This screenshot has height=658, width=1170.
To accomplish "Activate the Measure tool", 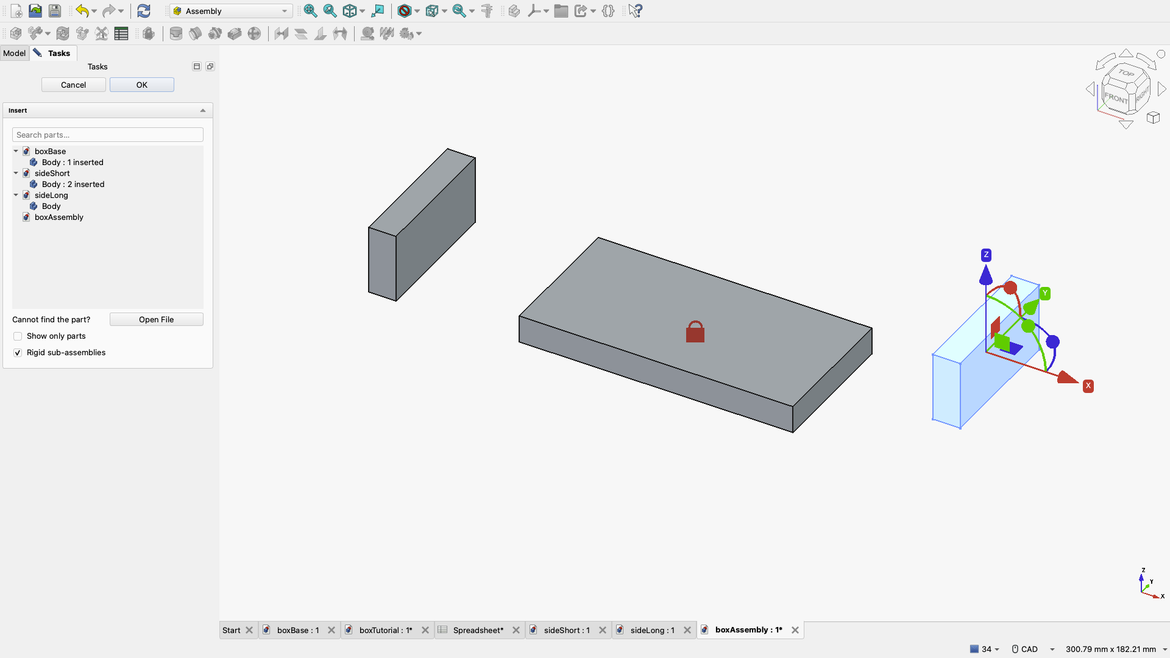I will pyautogui.click(x=487, y=11).
